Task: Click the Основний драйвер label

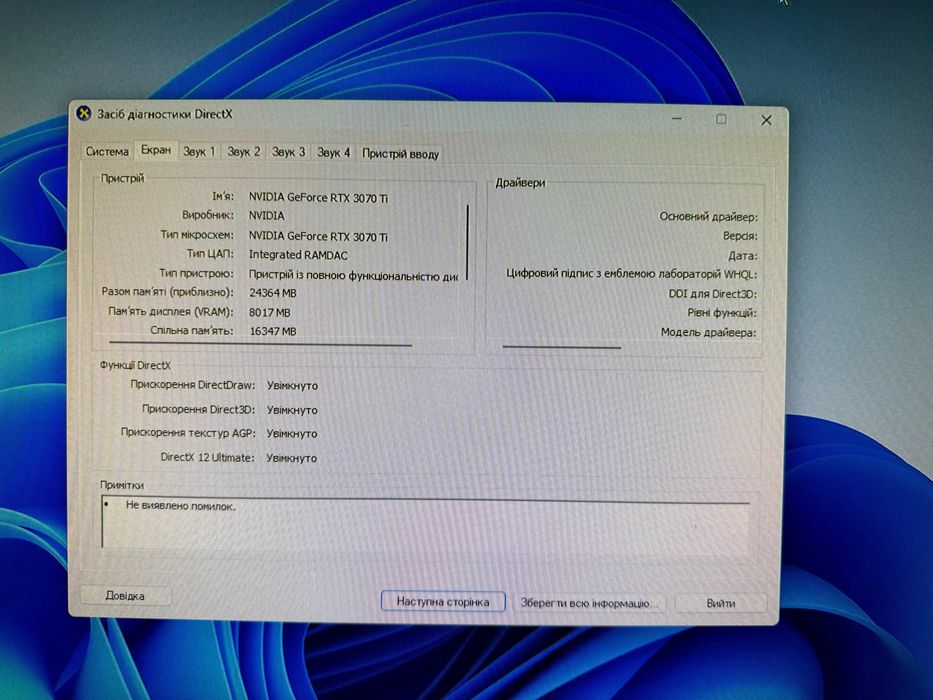Action: [x=708, y=217]
